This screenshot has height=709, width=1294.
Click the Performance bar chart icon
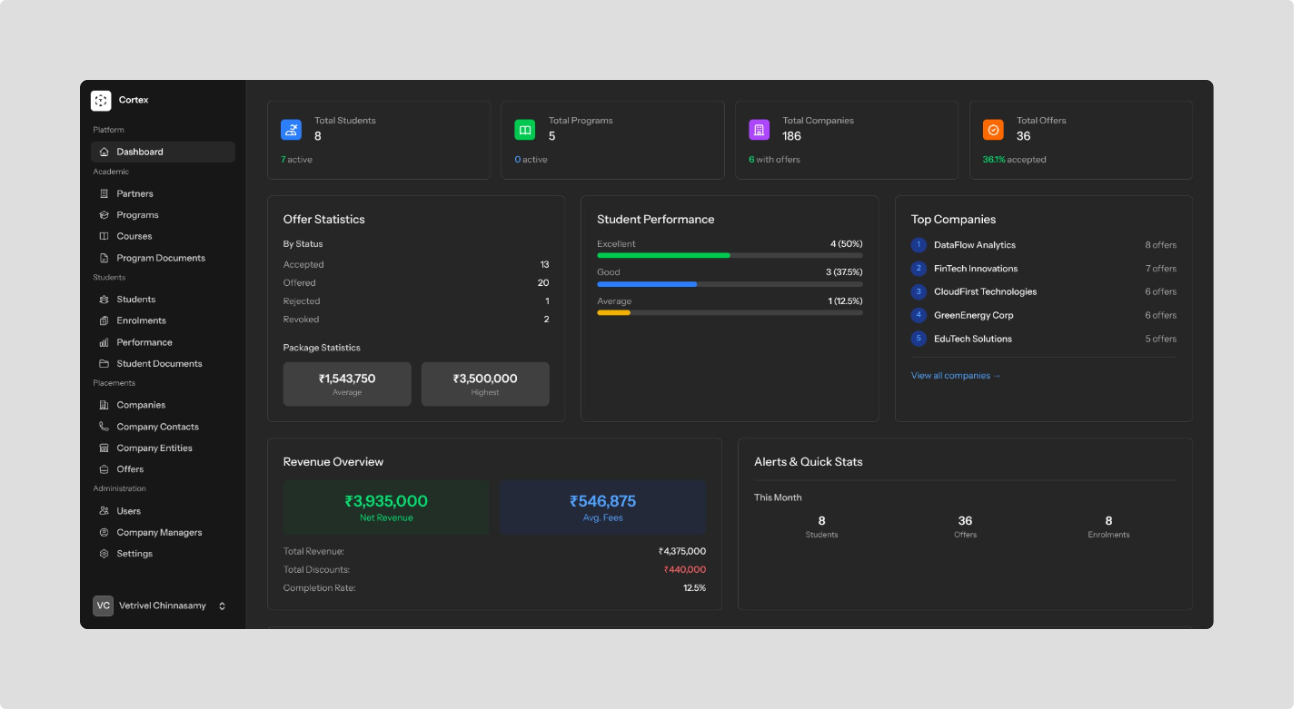tap(104, 342)
